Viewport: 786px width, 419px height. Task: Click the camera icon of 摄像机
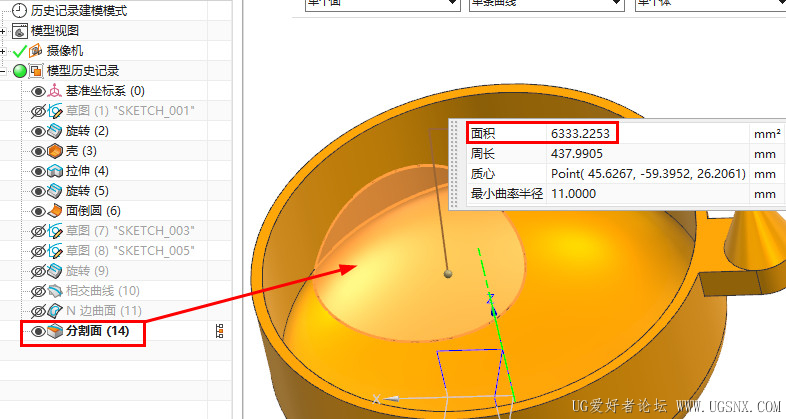(x=36, y=51)
